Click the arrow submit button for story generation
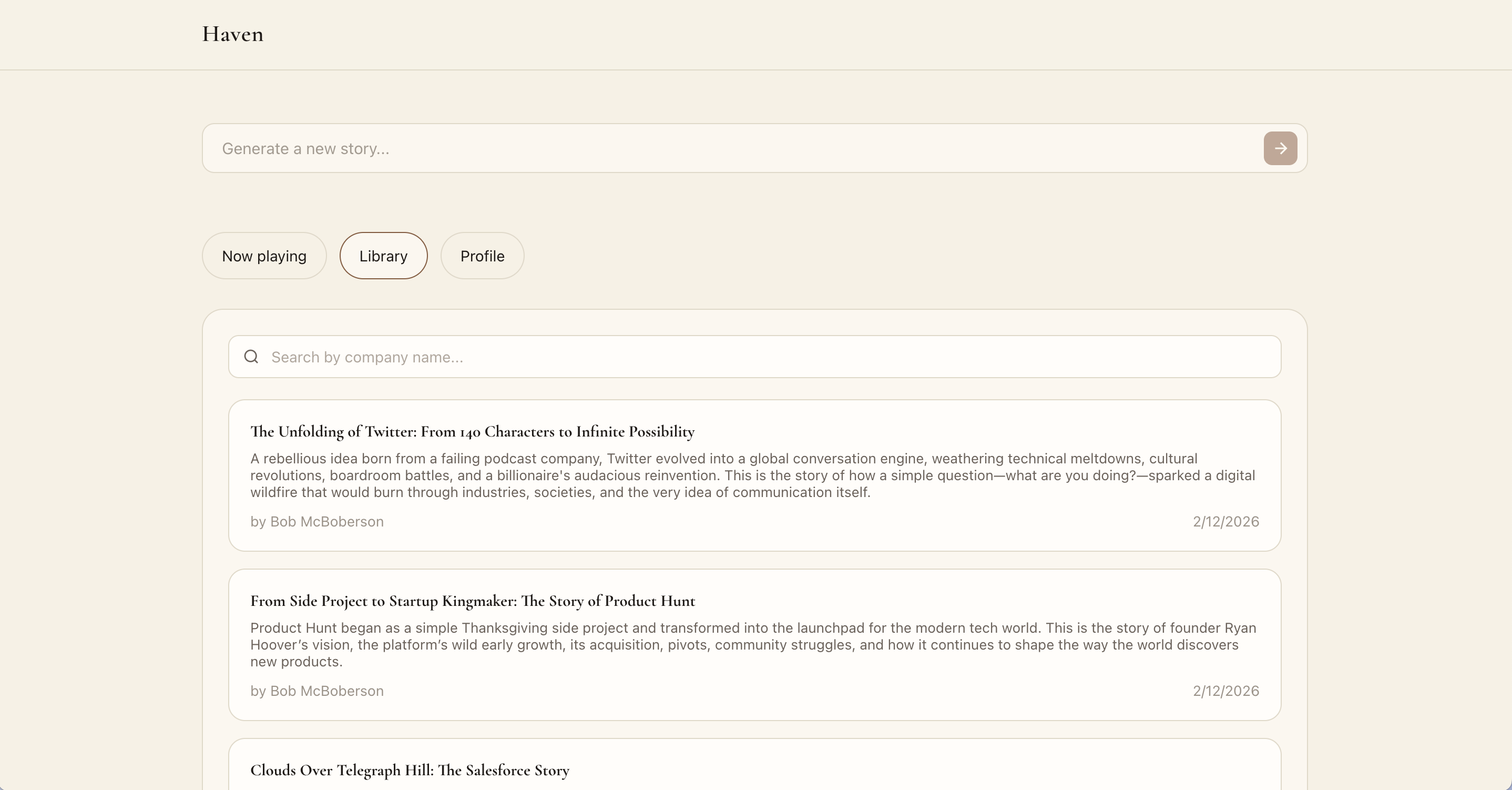This screenshot has height=790, width=1512. 1280,148
